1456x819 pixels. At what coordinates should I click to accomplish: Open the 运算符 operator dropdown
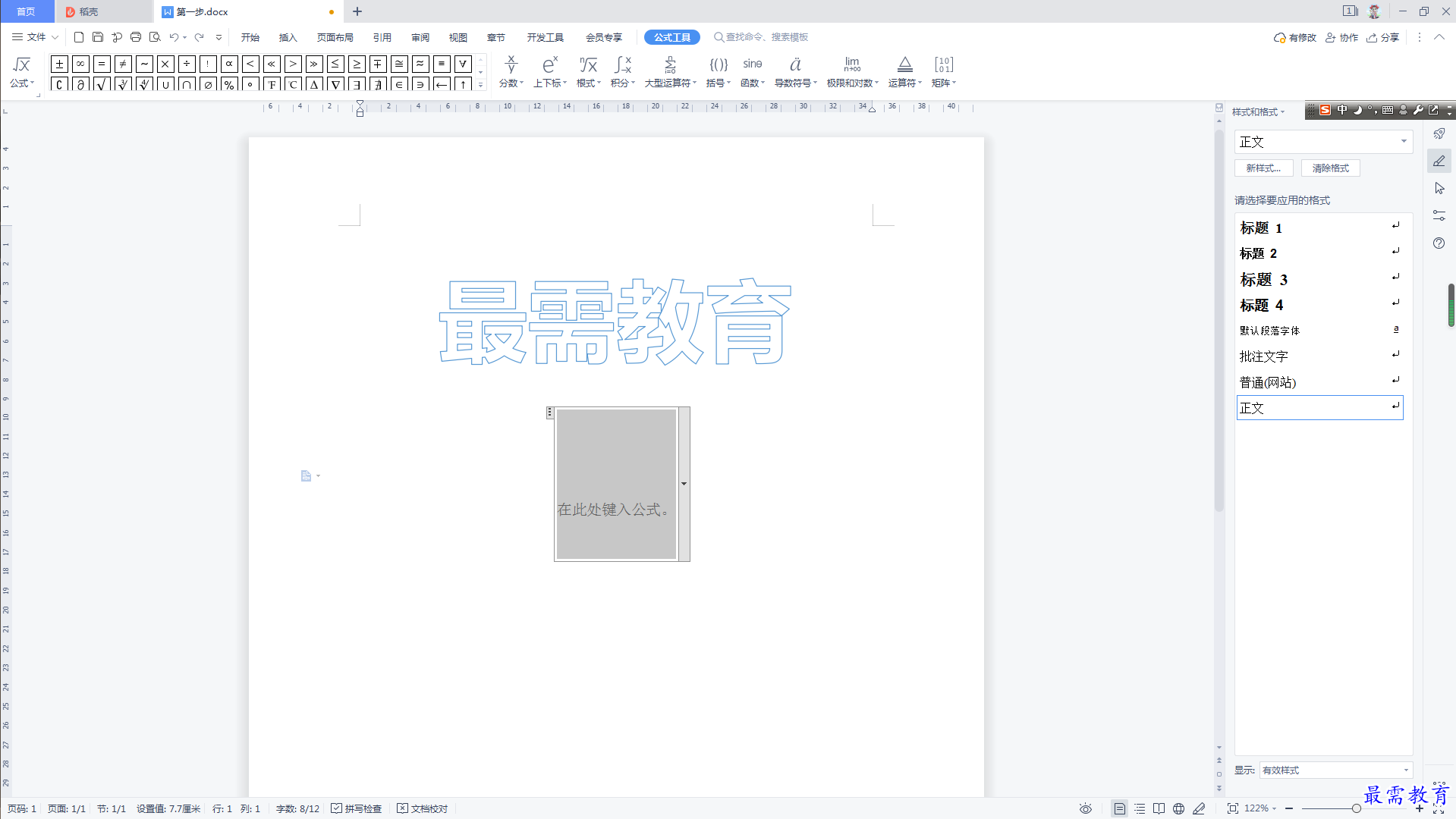[x=905, y=72]
